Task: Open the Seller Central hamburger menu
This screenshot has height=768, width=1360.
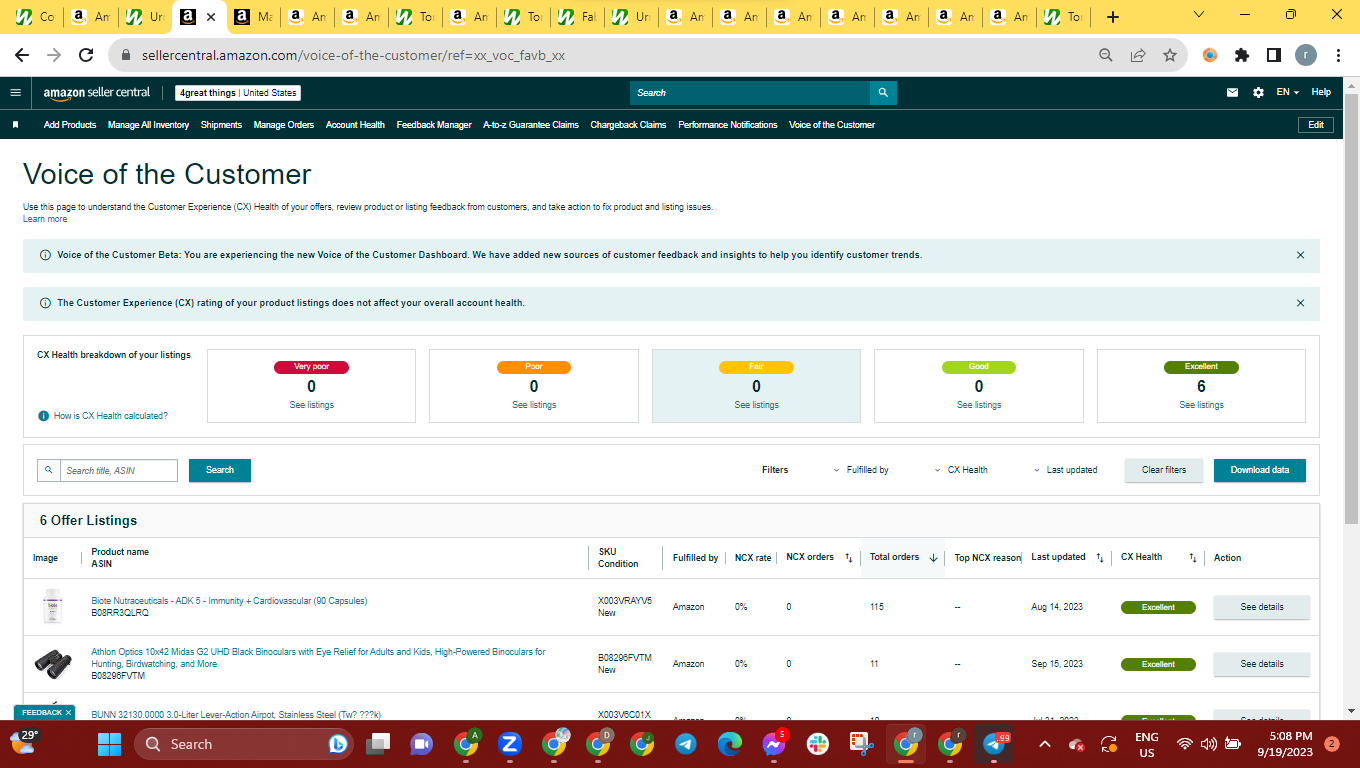Action: tap(15, 92)
